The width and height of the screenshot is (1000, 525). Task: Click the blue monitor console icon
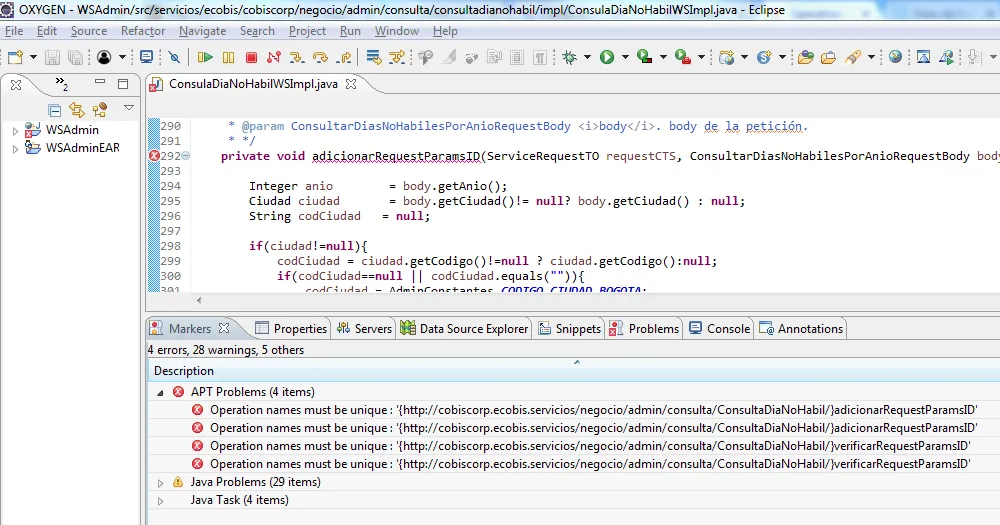coord(146,57)
